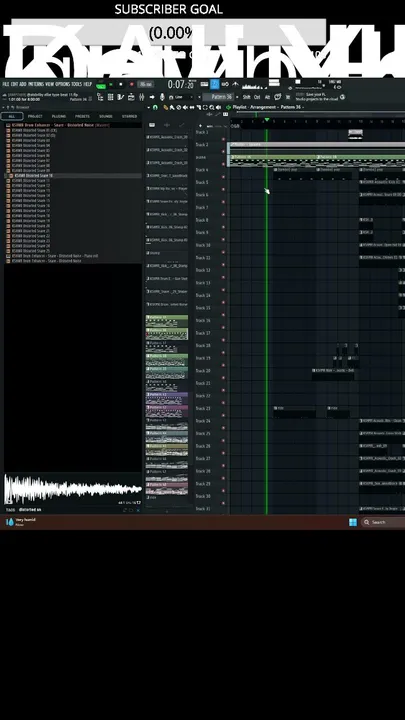Switch to PRESETS browser tab

click(x=82, y=116)
